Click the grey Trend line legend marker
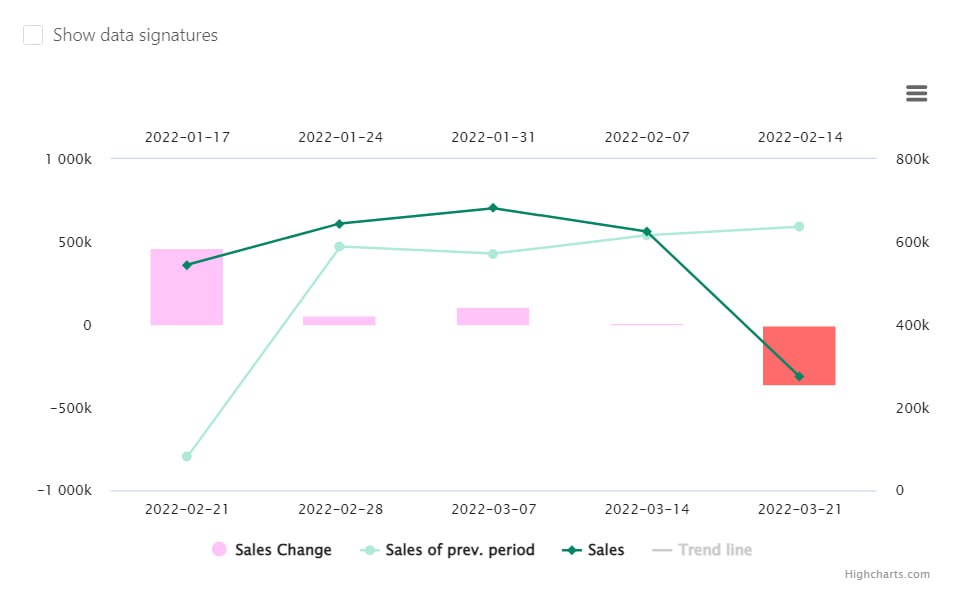 pos(664,549)
